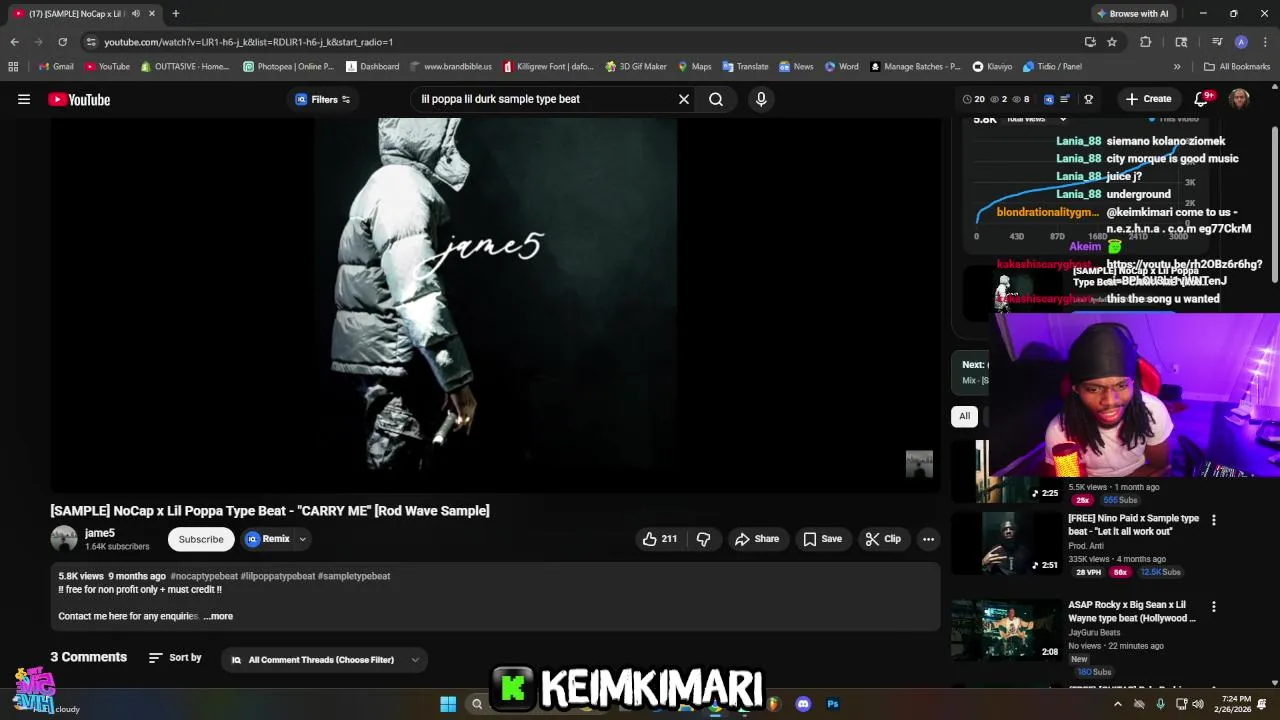The width and height of the screenshot is (1280, 720).
Task: Open the jame5 channel avatar
Action: coord(64,539)
